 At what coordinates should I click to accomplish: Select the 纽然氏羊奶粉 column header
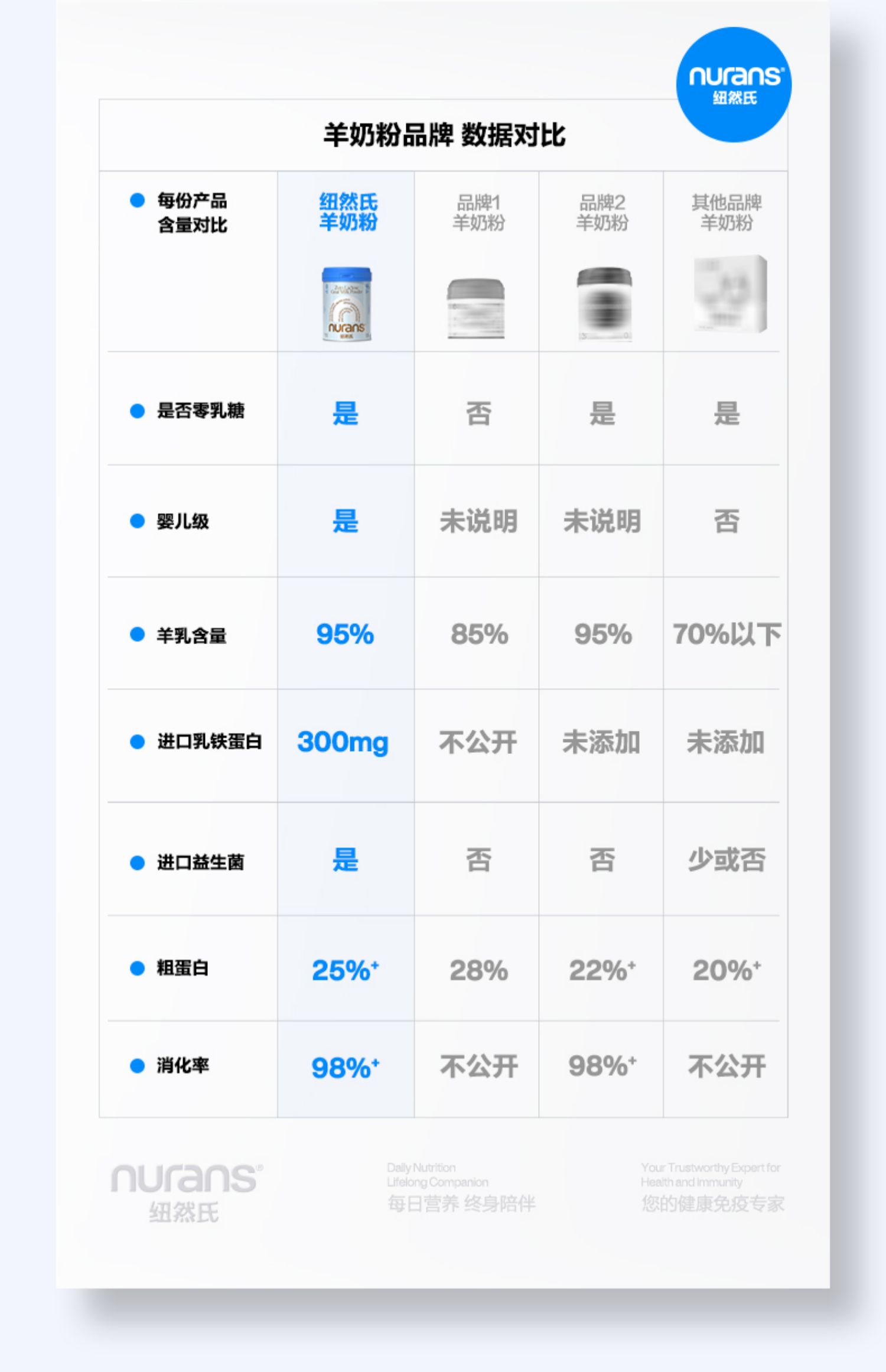[x=348, y=212]
